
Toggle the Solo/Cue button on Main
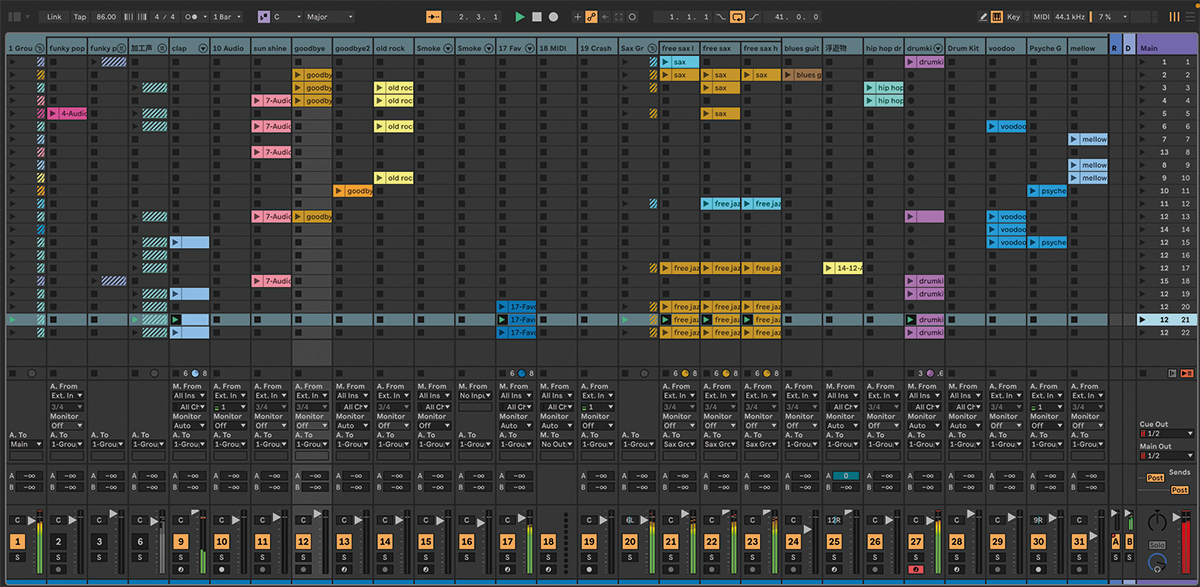(1158, 546)
